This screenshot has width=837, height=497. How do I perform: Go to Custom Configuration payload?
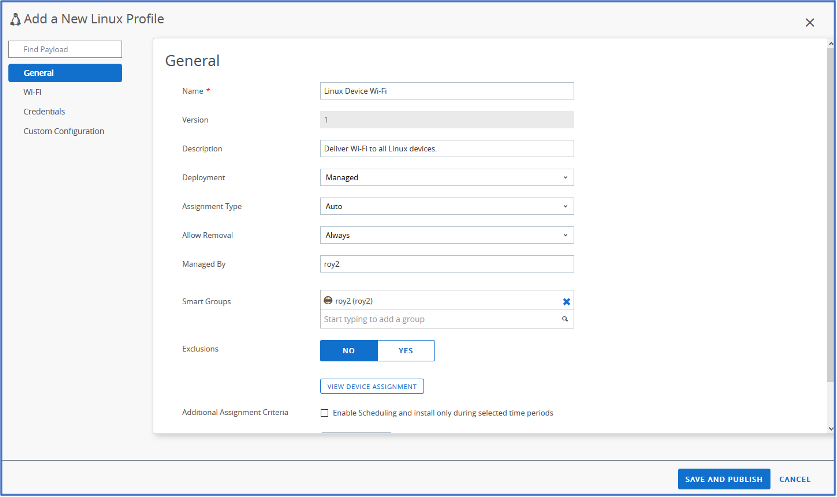point(64,131)
